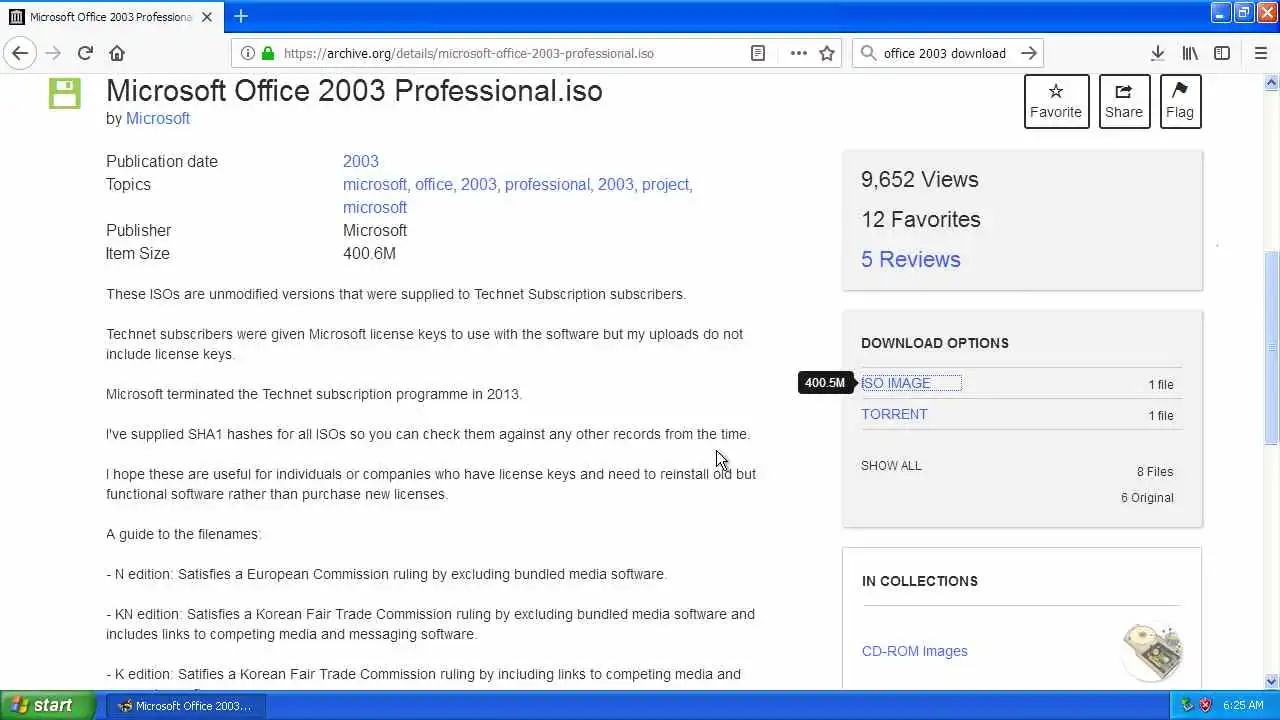Open the Microsoft author link
The width and height of the screenshot is (1280, 720).
tap(158, 118)
